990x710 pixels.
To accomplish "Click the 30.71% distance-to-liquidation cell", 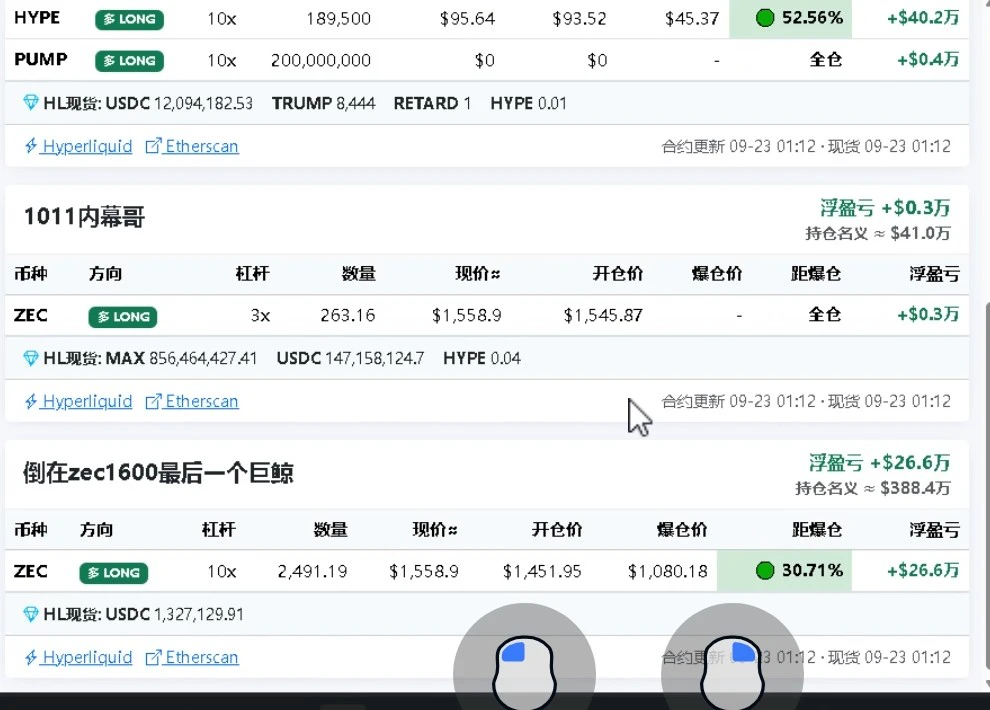I will tap(784, 571).
